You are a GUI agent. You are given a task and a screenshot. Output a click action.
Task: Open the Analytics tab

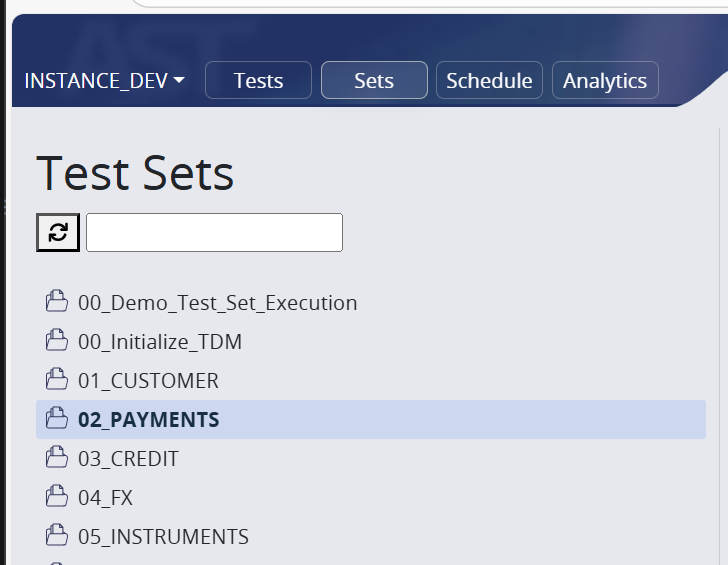[605, 80]
